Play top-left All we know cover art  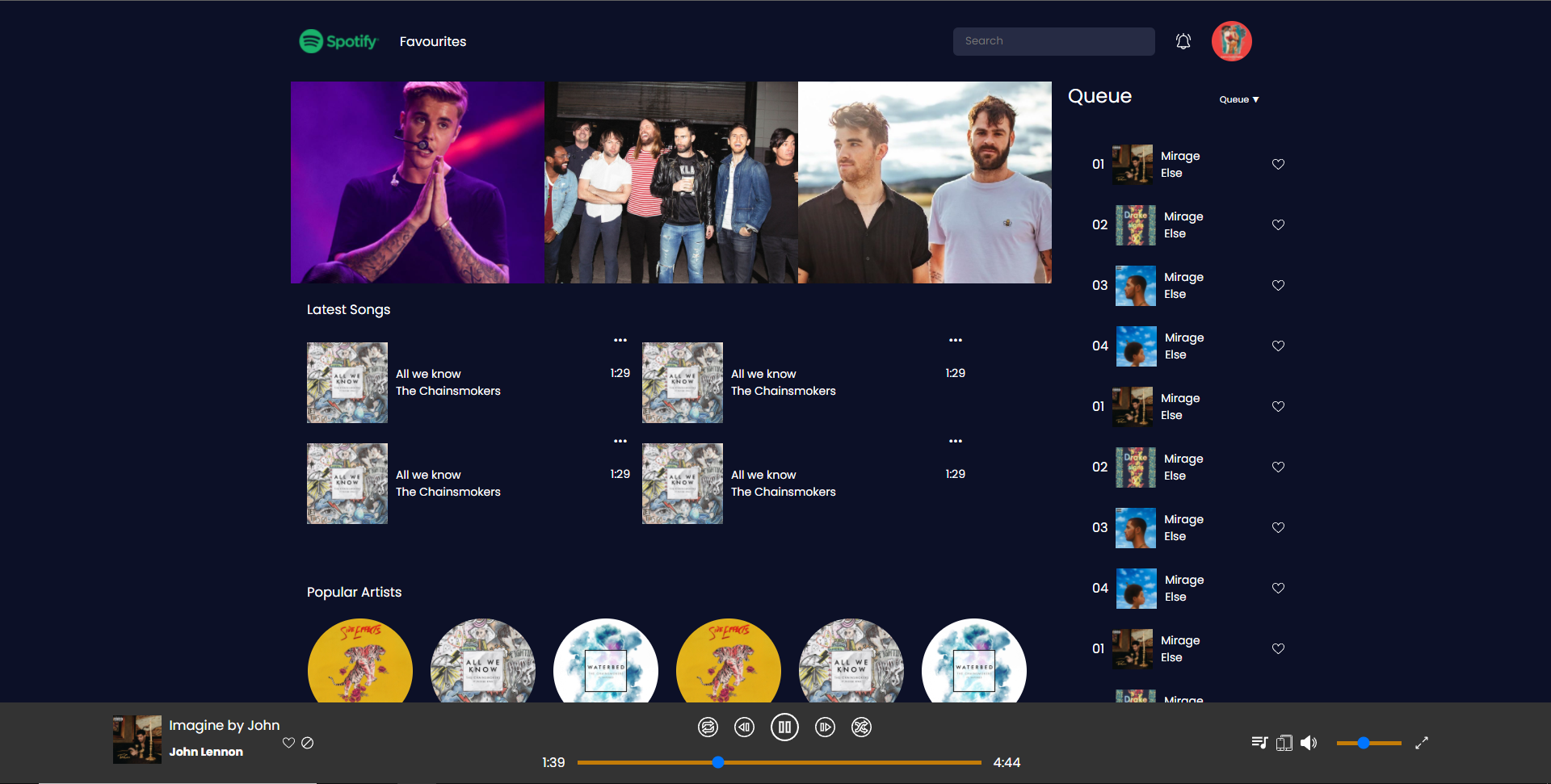(x=347, y=383)
